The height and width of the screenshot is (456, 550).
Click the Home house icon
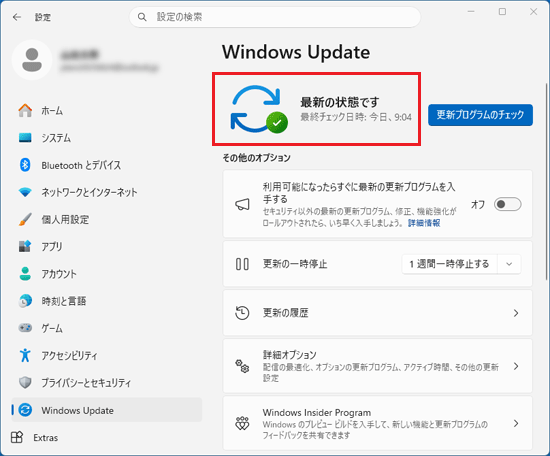coord(25,110)
